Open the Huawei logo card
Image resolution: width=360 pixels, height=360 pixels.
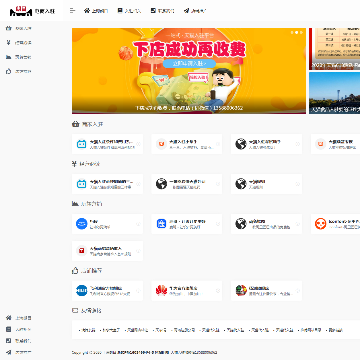coord(187,291)
